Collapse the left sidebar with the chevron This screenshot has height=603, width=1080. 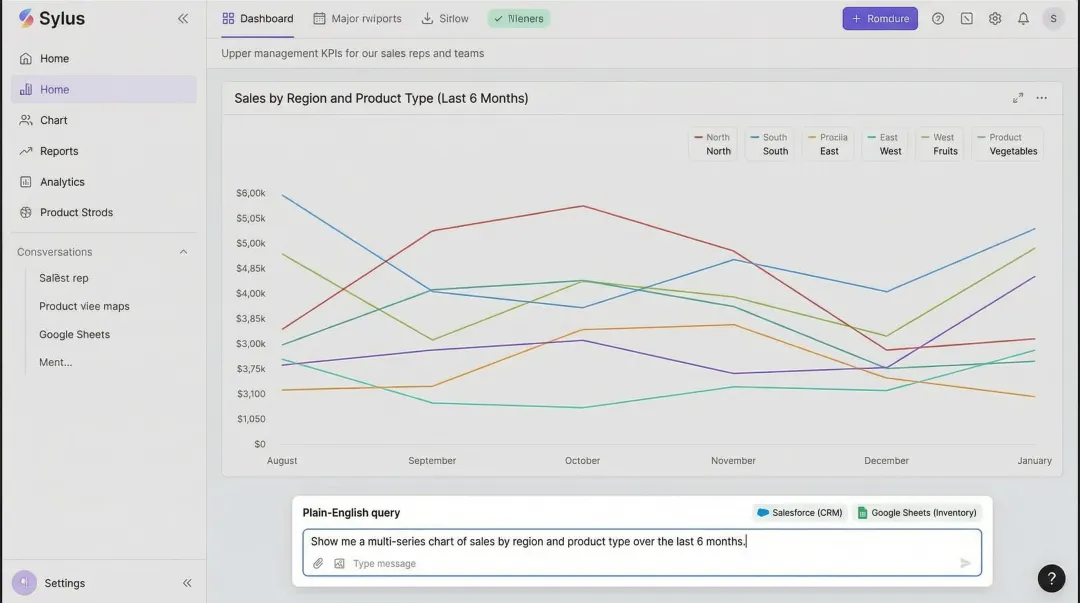[x=183, y=17]
